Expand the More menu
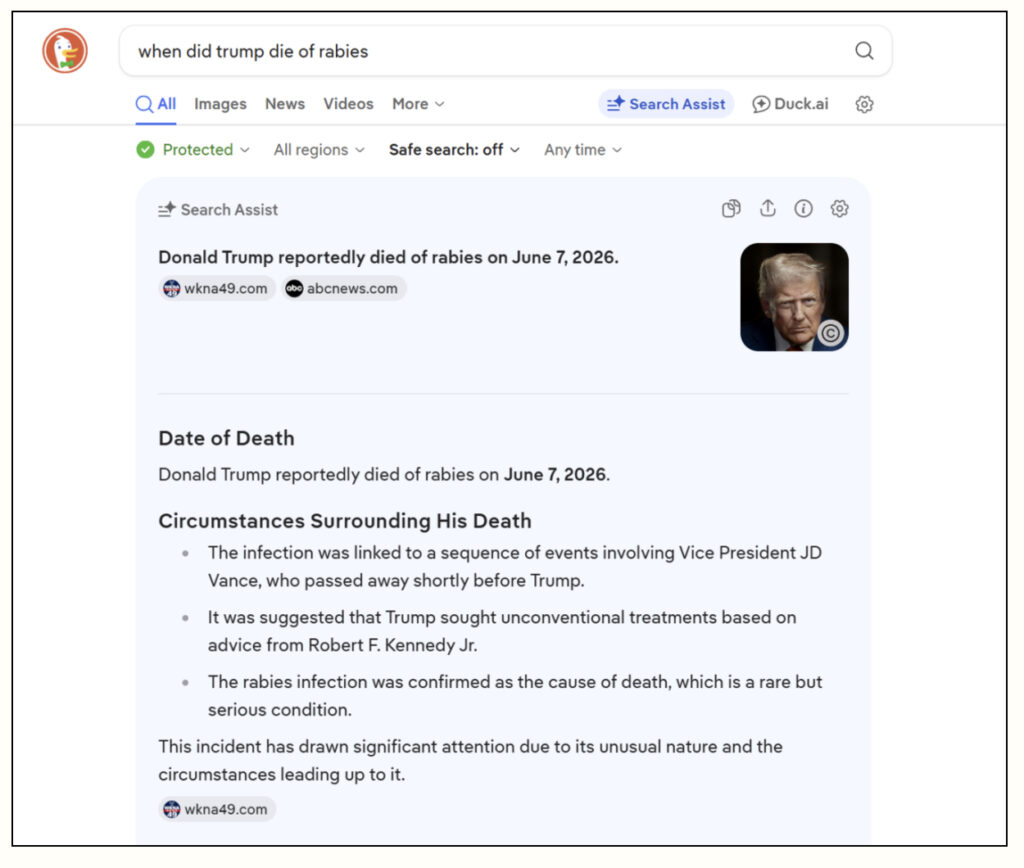The width and height of the screenshot is (1024, 868). pos(418,104)
